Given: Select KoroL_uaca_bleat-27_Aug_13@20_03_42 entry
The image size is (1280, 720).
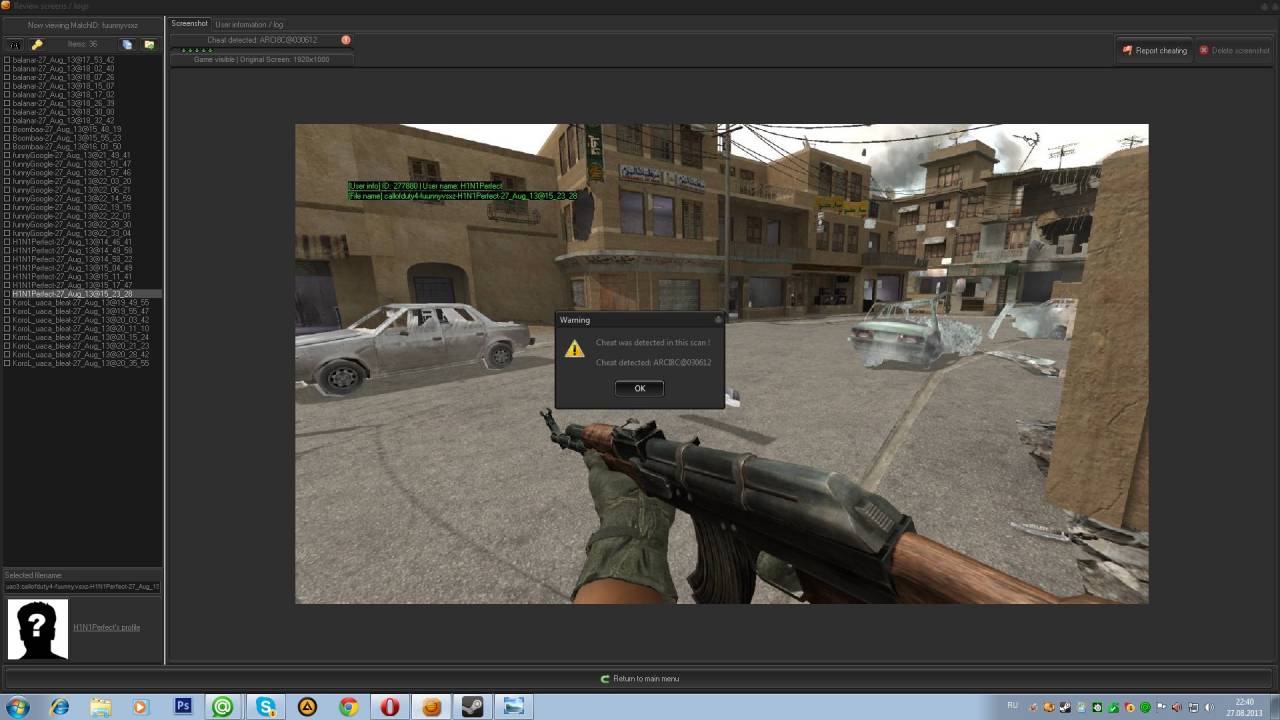Looking at the screenshot, I should pyautogui.click(x=81, y=320).
